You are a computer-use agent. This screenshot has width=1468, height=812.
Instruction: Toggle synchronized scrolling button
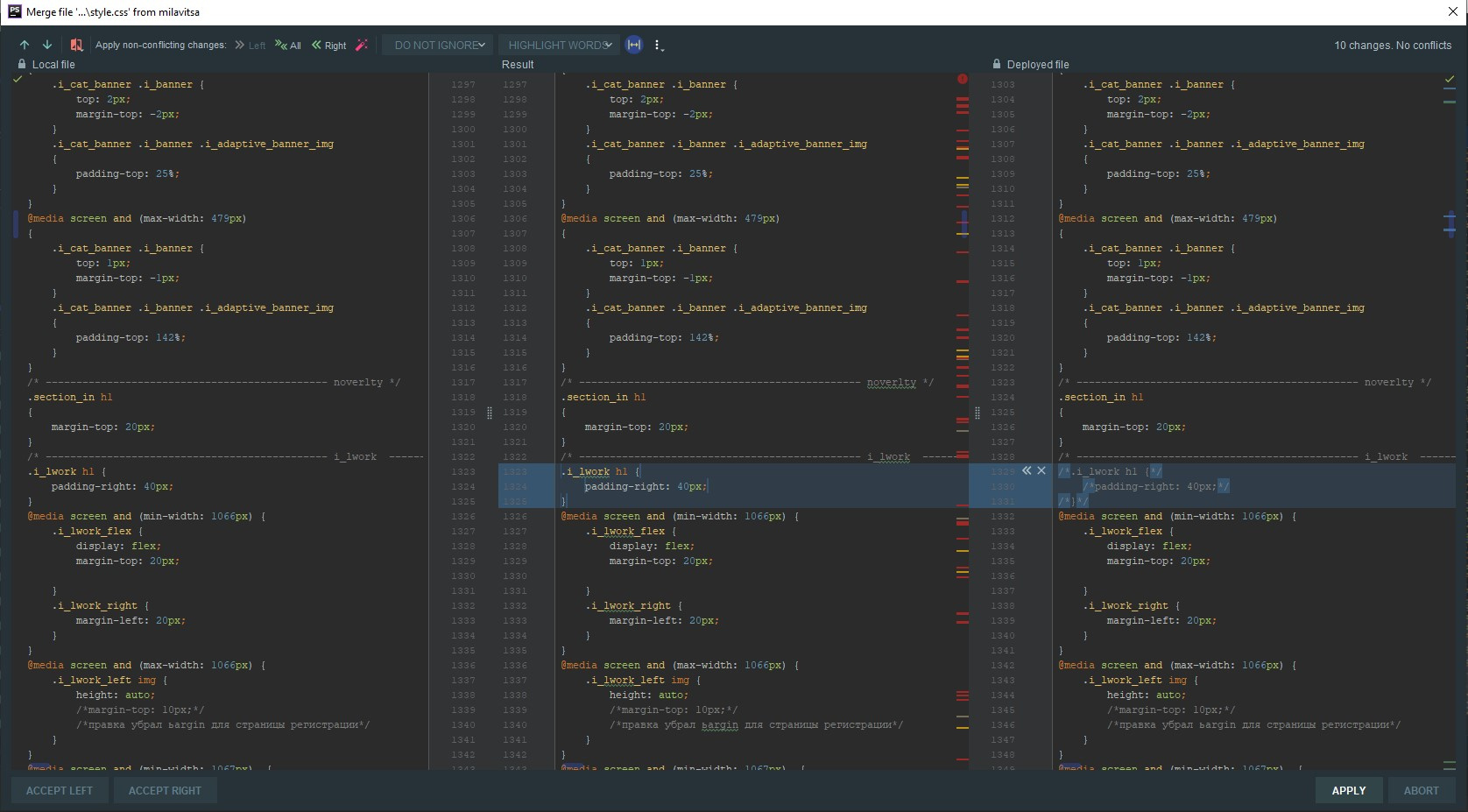tap(634, 45)
